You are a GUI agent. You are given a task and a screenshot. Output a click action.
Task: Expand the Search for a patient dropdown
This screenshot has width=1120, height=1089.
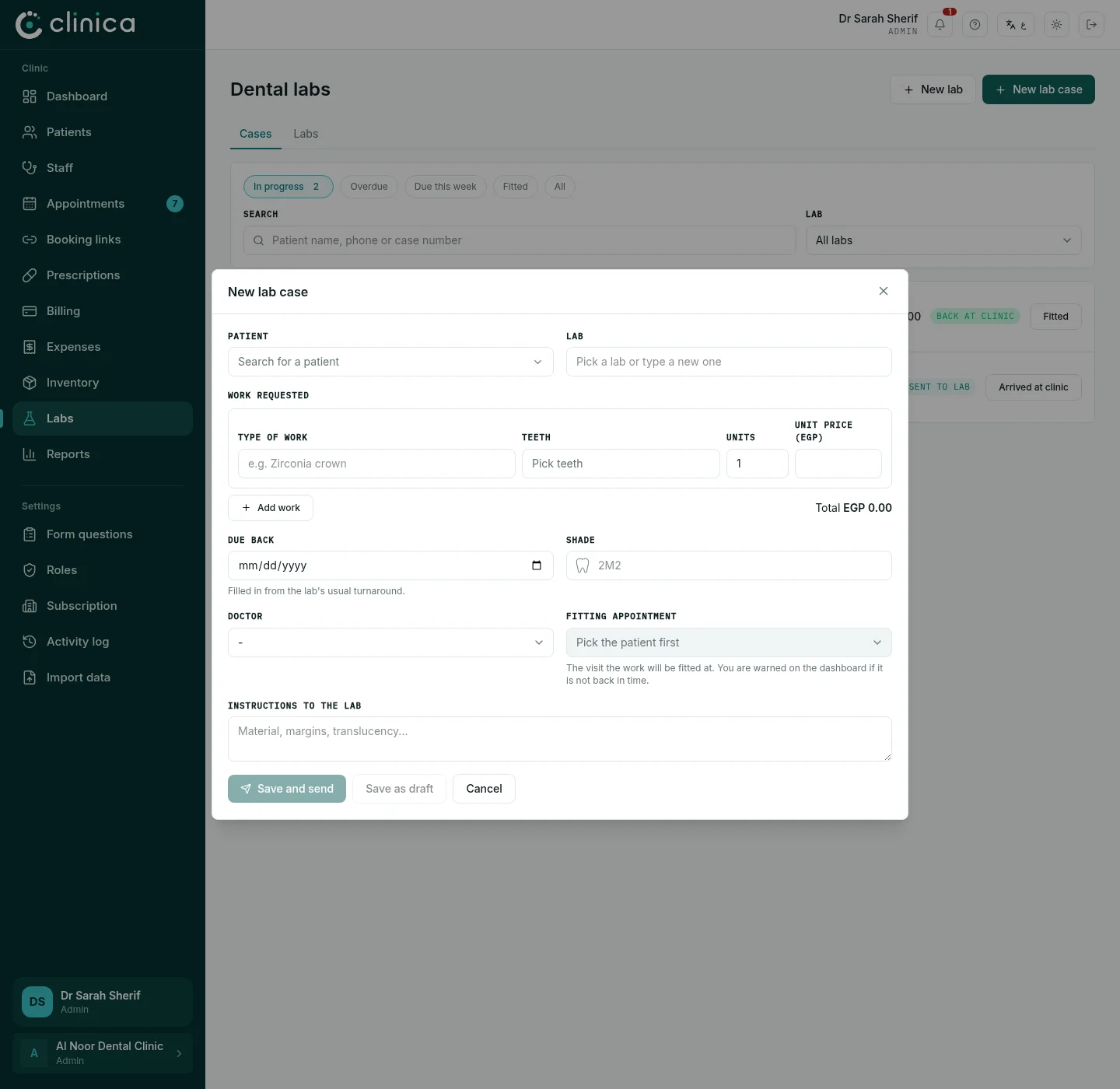tap(390, 362)
